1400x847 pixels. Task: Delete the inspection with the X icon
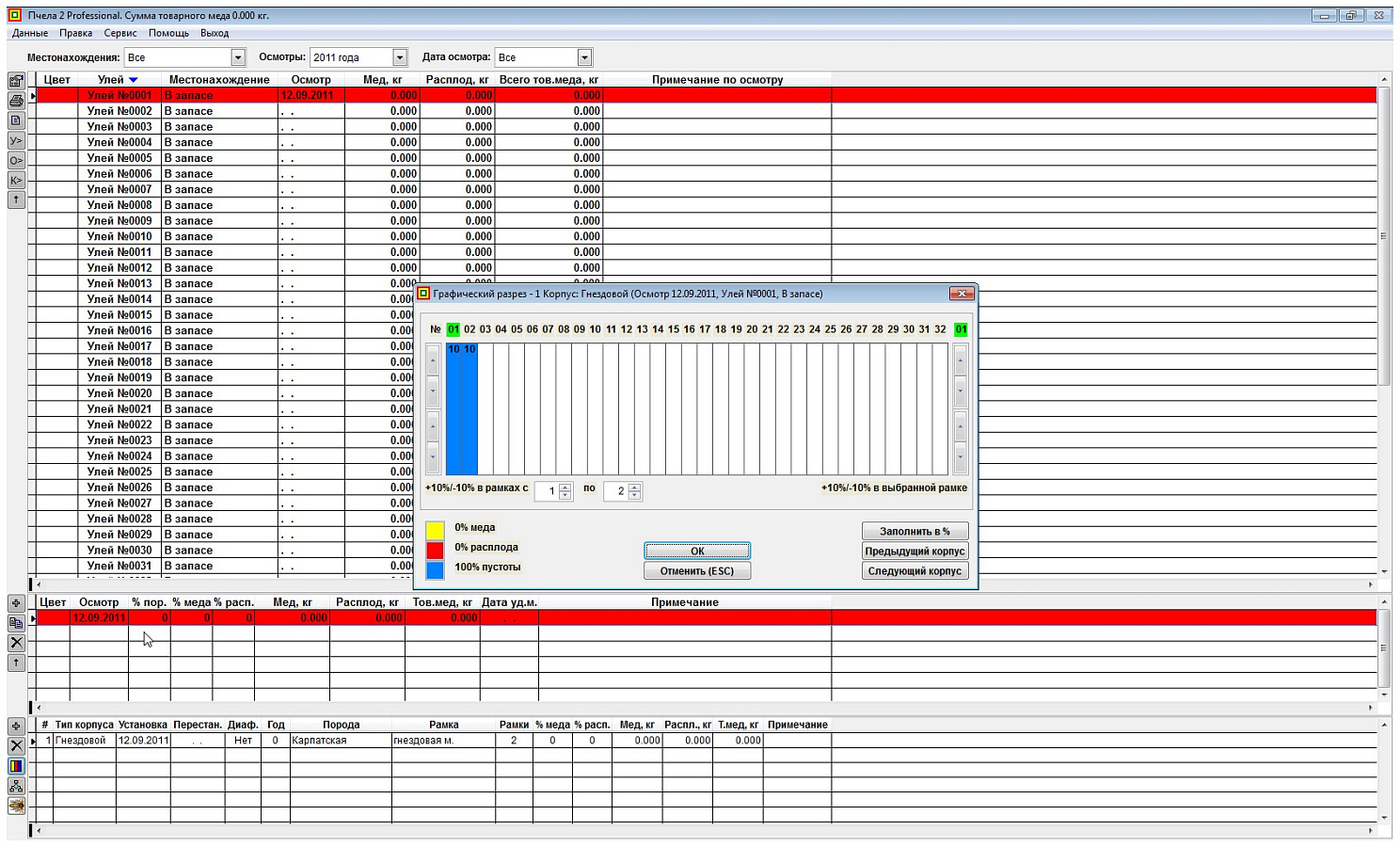tap(16, 643)
